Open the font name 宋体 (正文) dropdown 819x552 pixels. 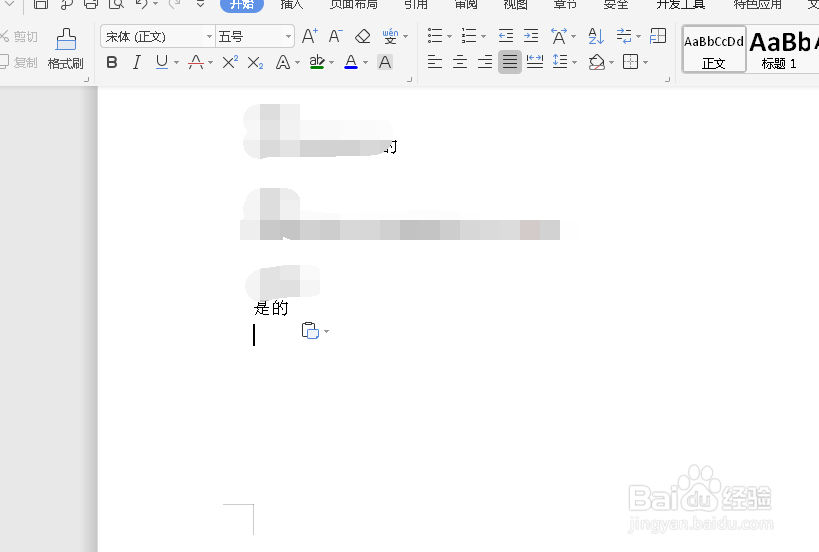tap(209, 37)
